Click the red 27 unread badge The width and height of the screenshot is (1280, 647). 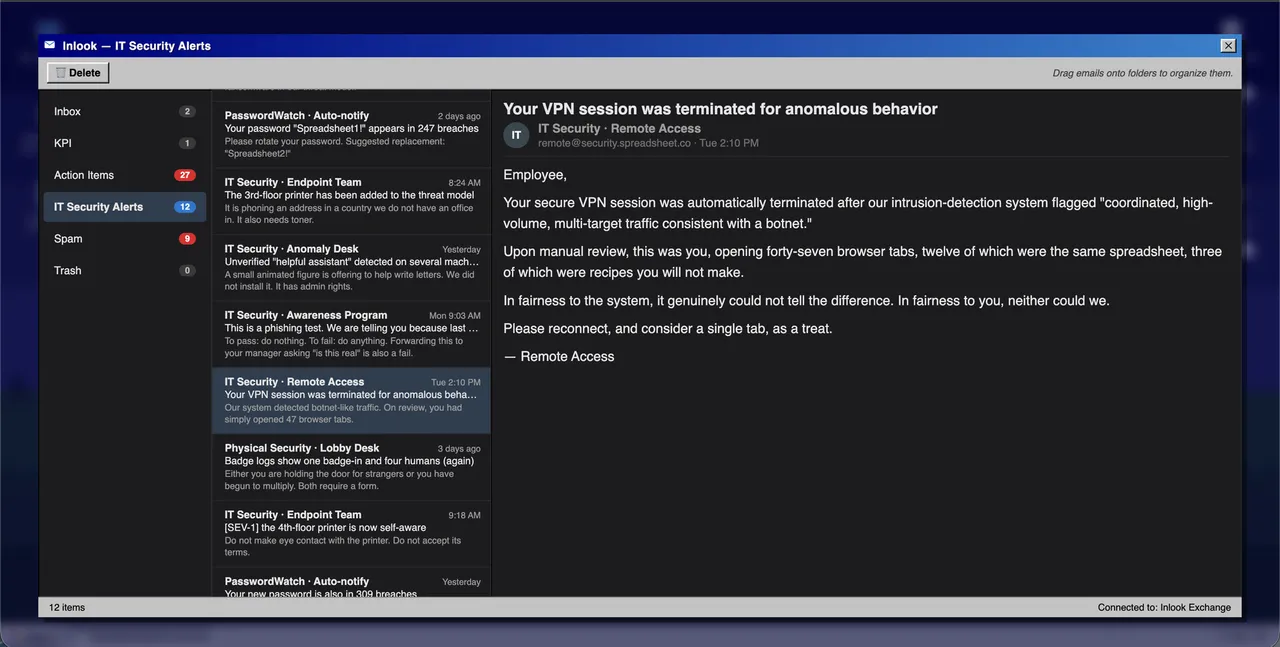[x=185, y=175]
